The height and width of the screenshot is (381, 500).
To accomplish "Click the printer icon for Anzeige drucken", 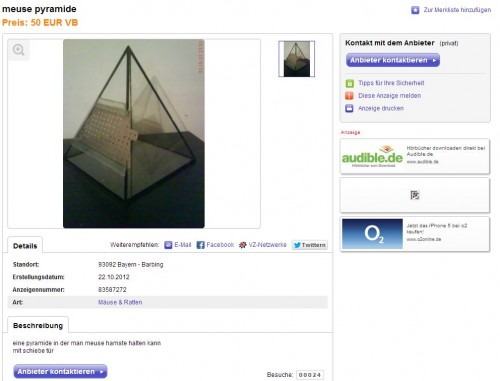I will [349, 108].
